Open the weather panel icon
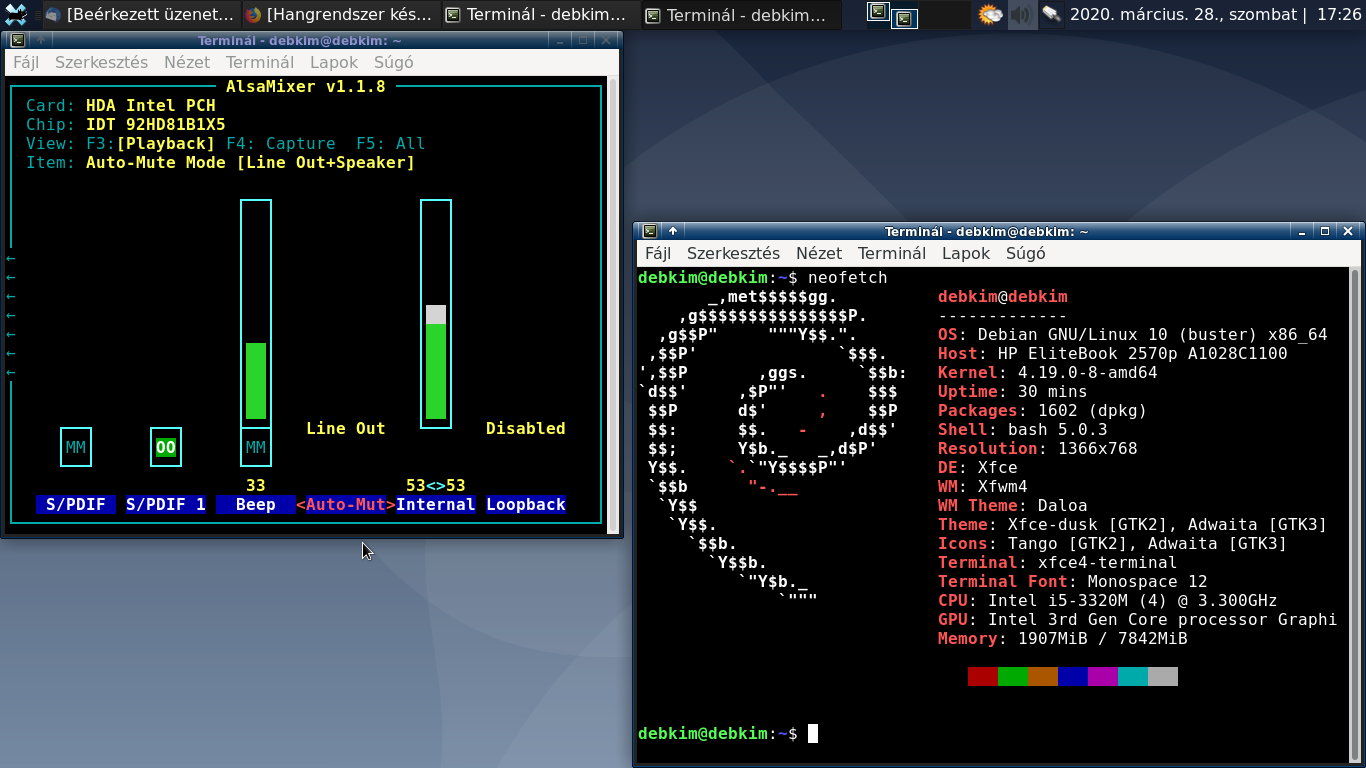 pyautogui.click(x=989, y=15)
